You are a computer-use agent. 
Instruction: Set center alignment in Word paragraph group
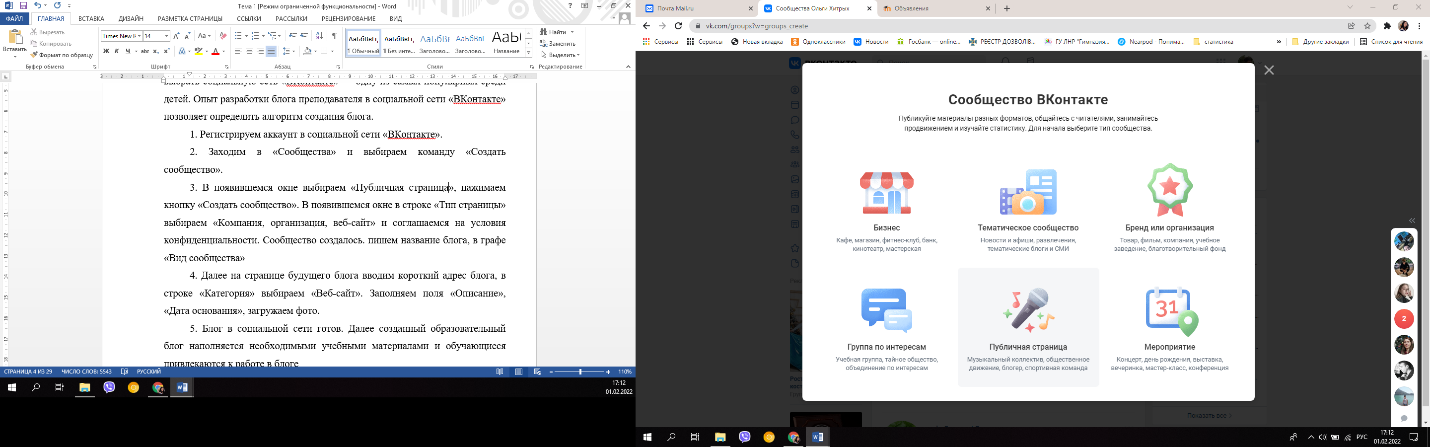coord(249,51)
